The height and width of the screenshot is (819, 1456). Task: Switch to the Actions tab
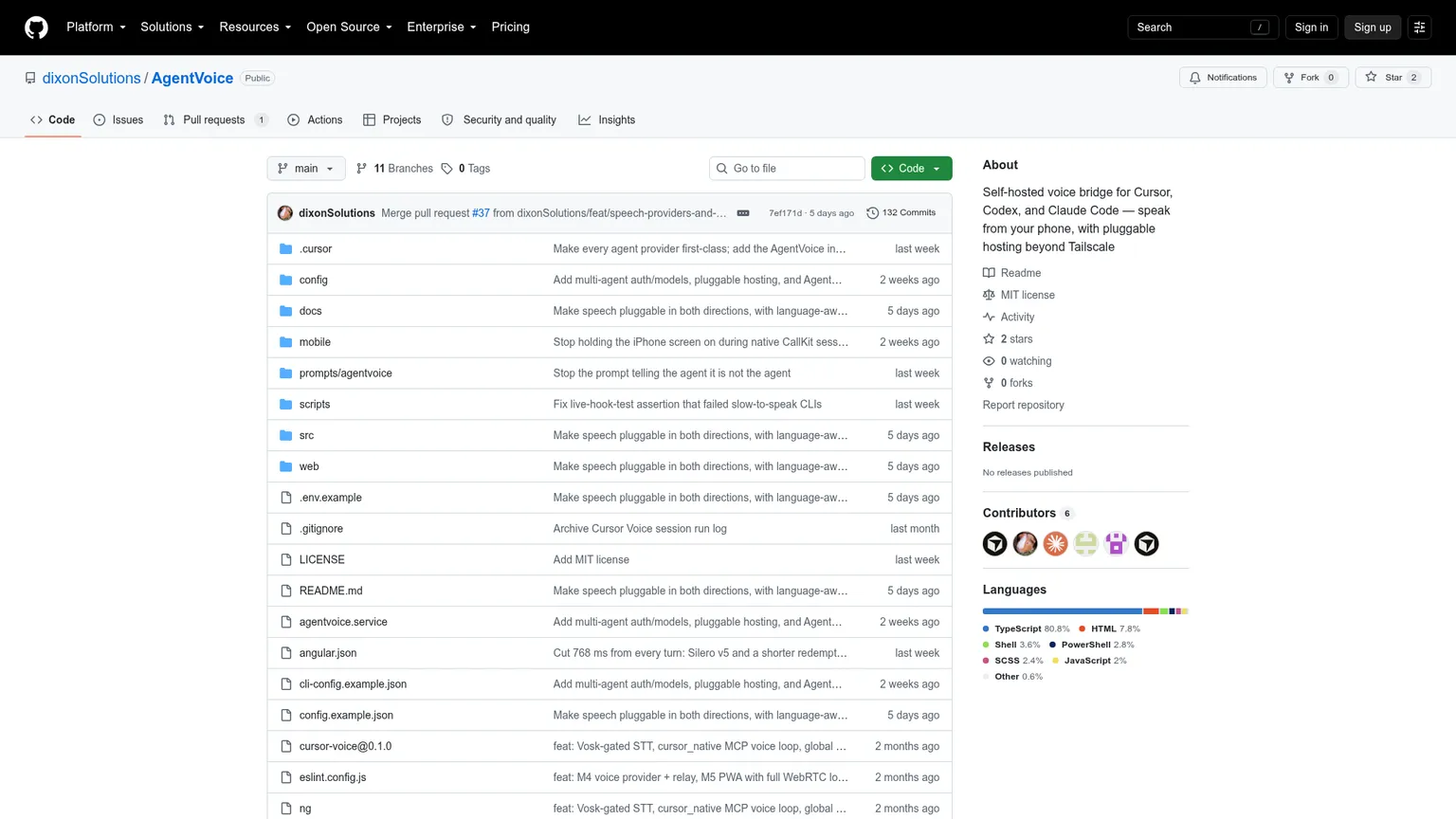pos(315,120)
